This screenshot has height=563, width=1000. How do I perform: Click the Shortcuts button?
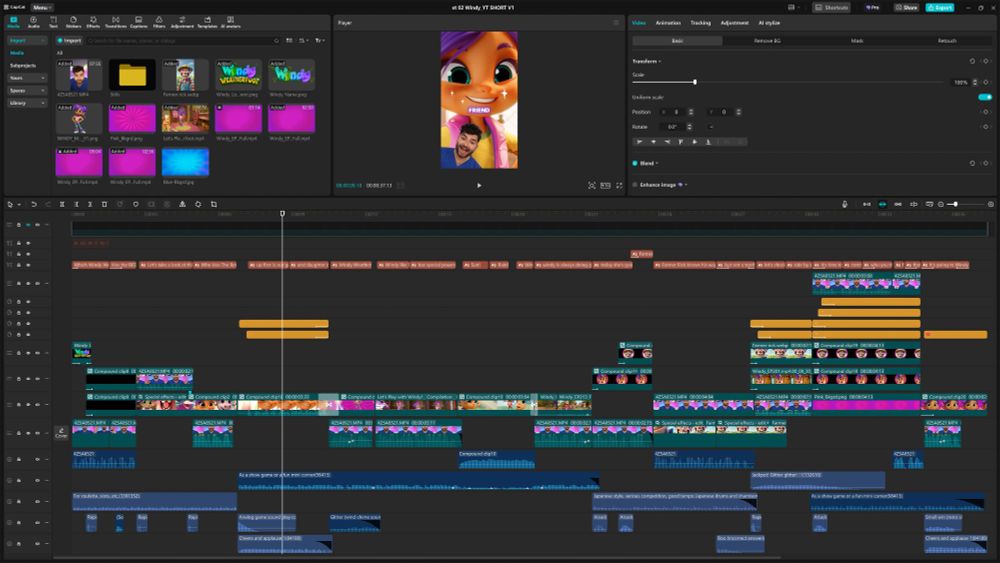(832, 7)
